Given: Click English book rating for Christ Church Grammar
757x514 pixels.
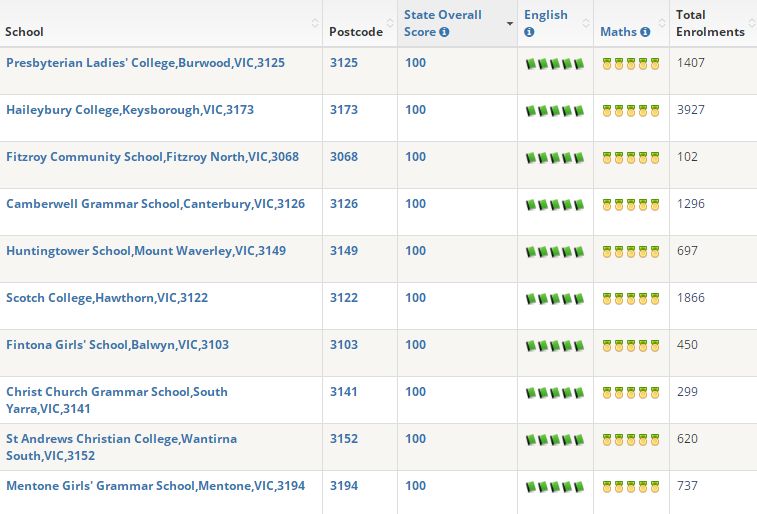Looking at the screenshot, I should point(555,393).
